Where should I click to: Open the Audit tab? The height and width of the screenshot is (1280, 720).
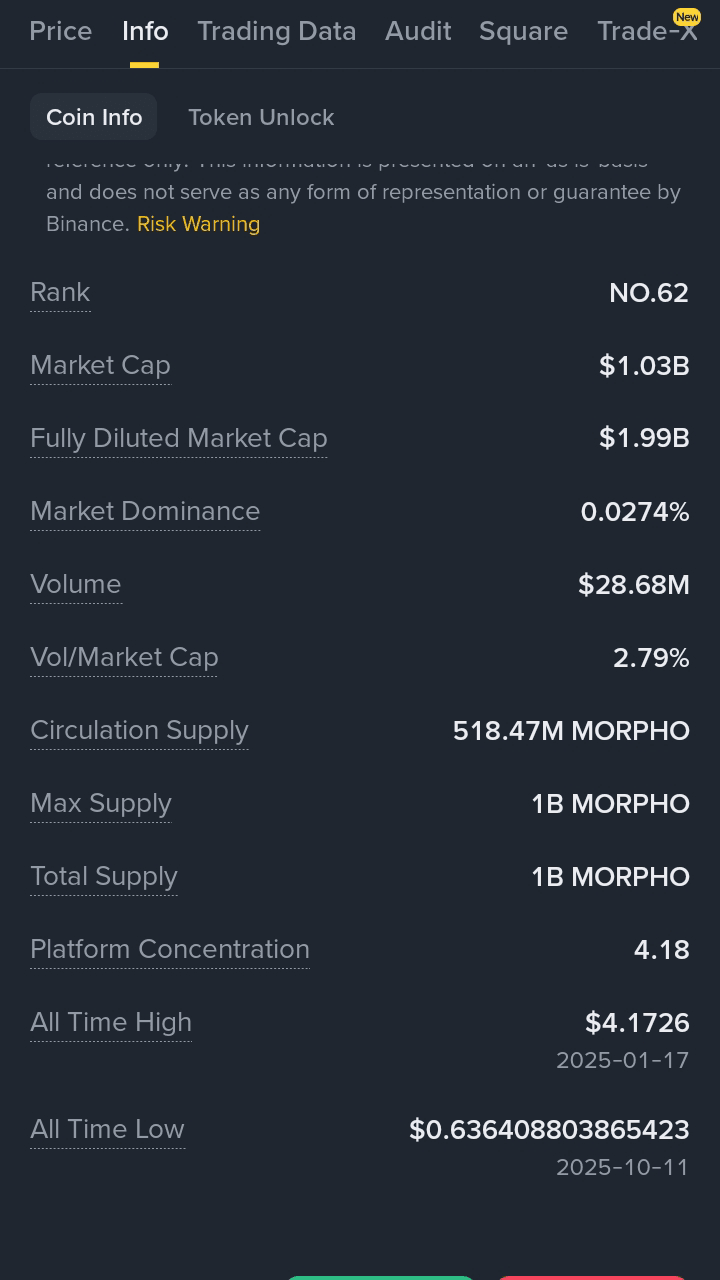418,31
